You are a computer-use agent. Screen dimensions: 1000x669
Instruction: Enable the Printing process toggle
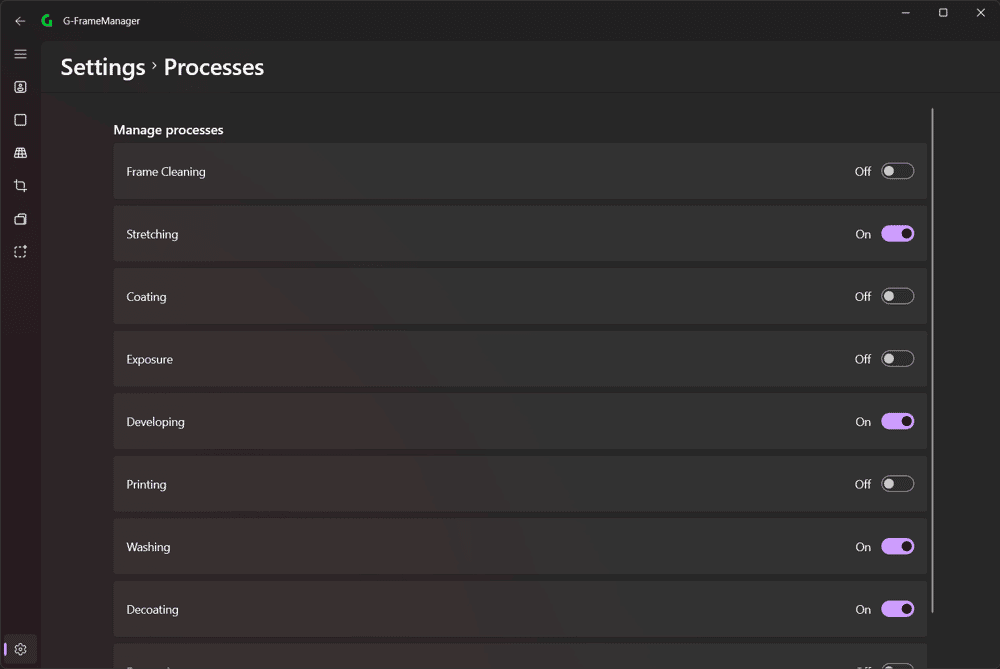[x=897, y=484]
